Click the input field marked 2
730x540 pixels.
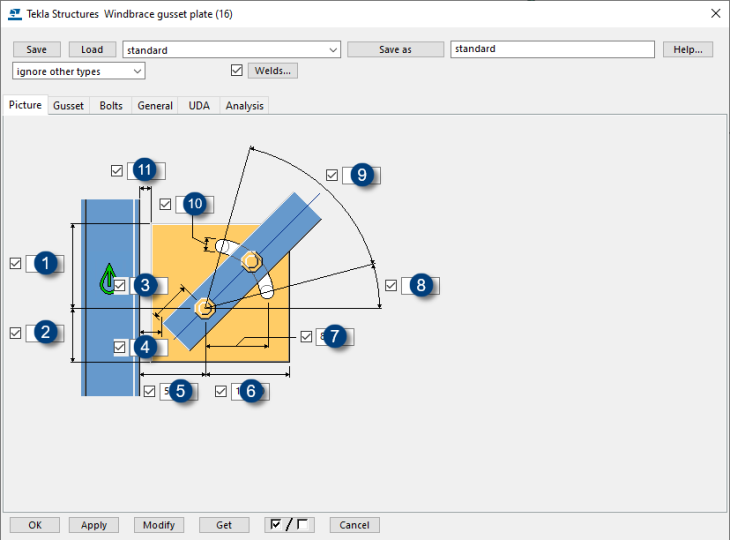[x=45, y=333]
